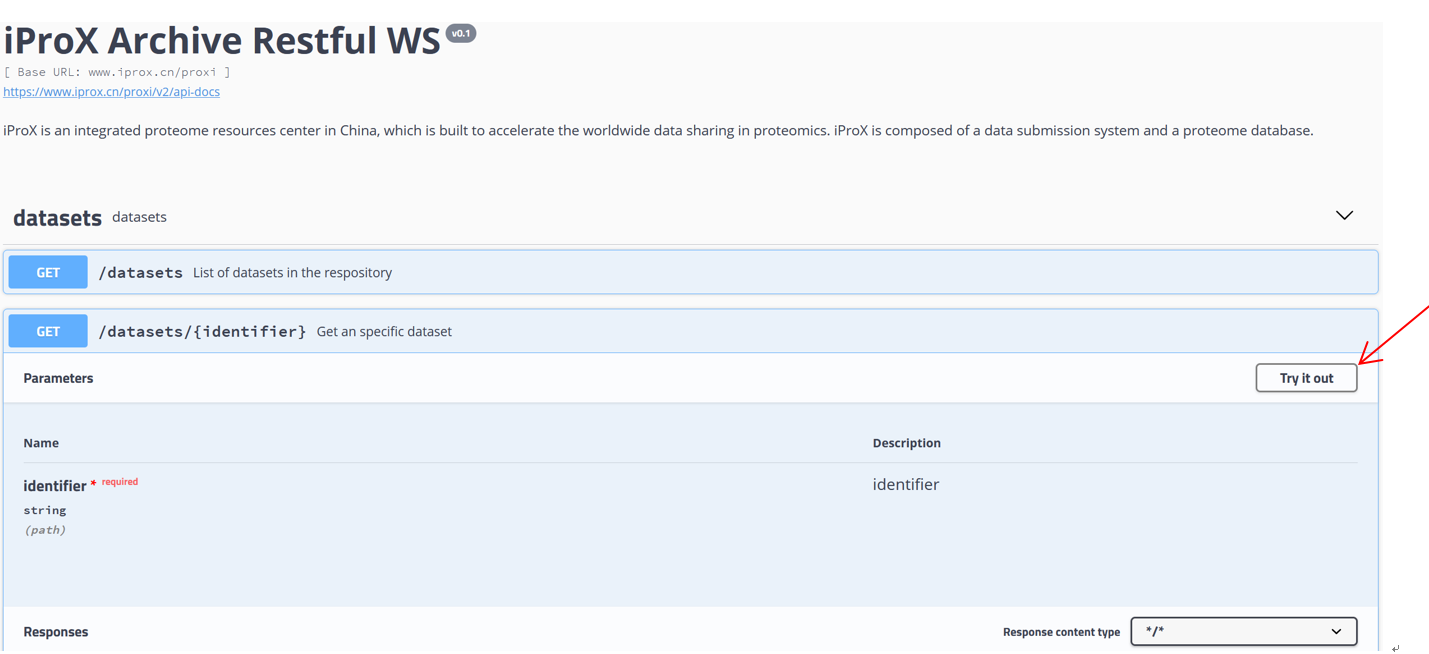The width and height of the screenshot is (1429, 654).
Task: Click the 'Get an specific dataset' summary
Action: pyautogui.click(x=384, y=332)
